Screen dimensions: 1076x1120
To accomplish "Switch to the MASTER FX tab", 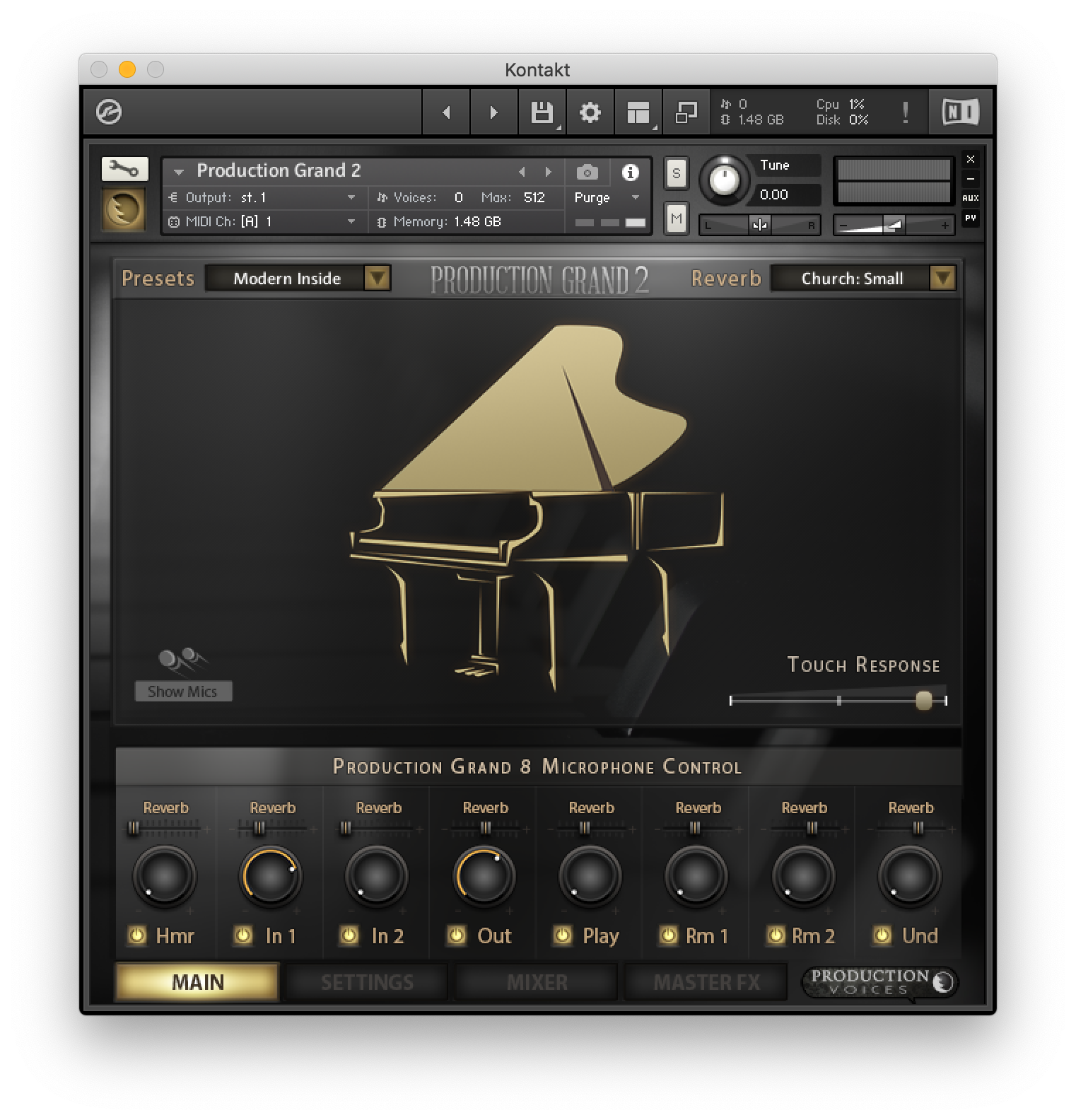I will click(x=706, y=982).
